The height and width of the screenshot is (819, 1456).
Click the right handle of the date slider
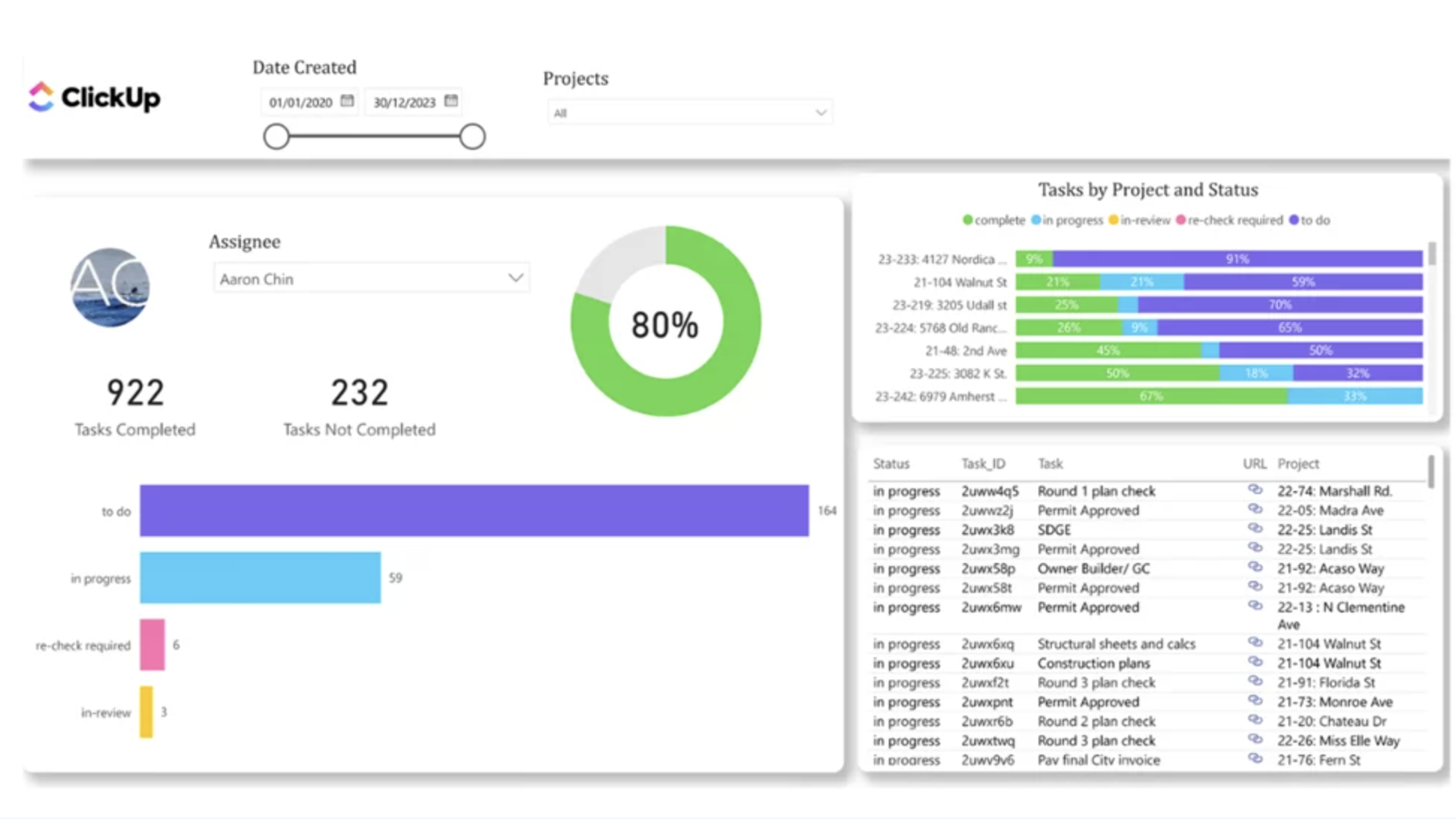(x=472, y=137)
